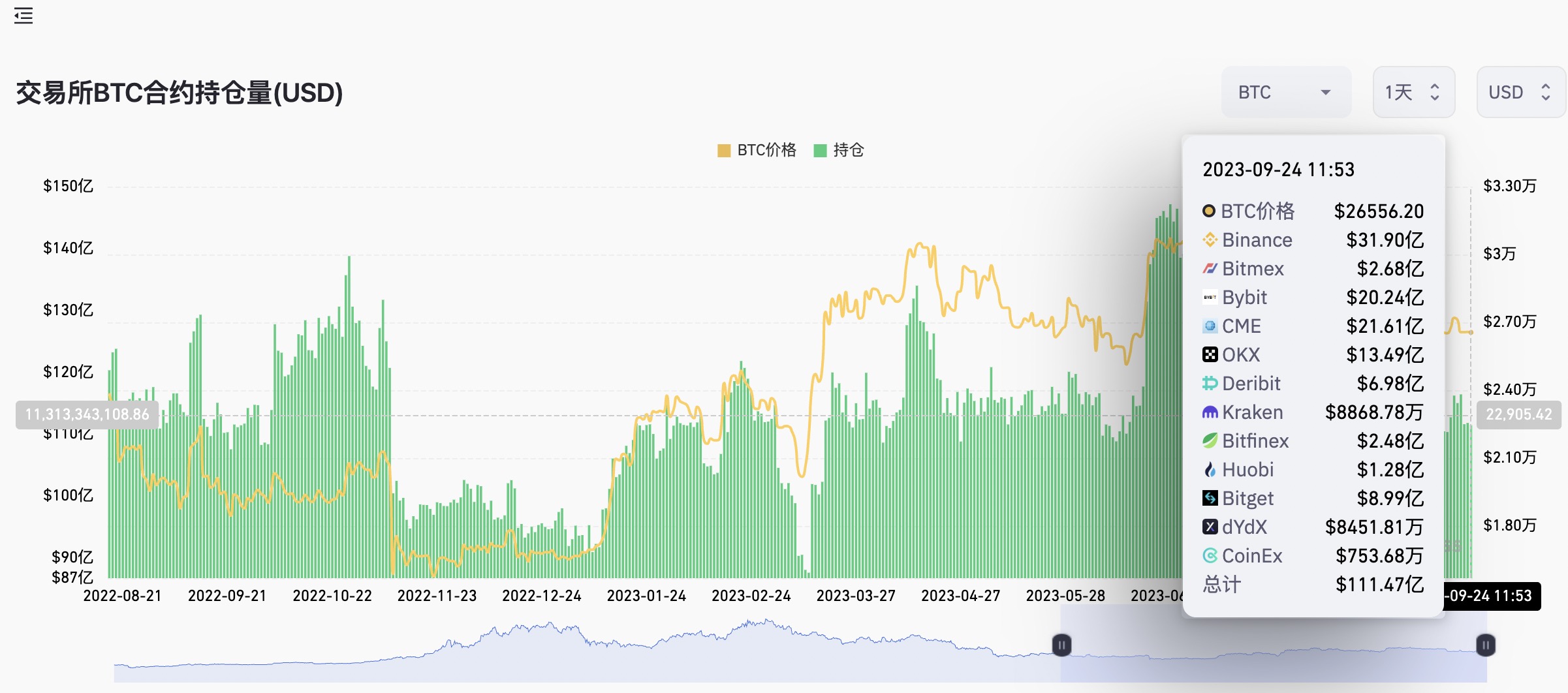
Task: Click the OKX logo icon
Action: (1210, 355)
